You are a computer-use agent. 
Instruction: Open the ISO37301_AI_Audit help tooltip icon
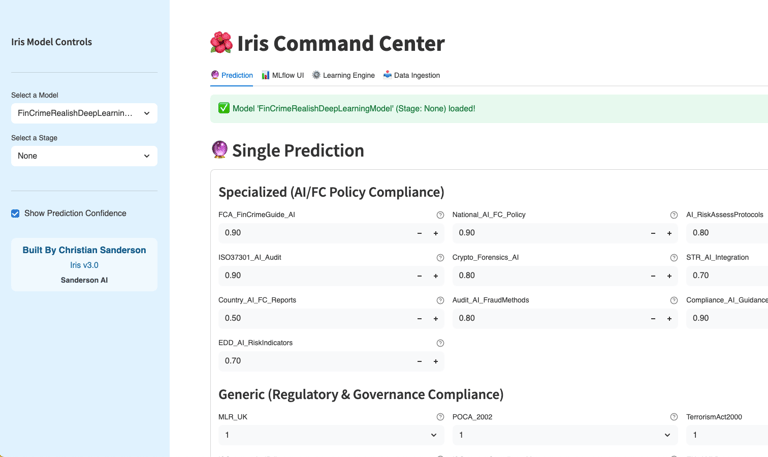[440, 258]
